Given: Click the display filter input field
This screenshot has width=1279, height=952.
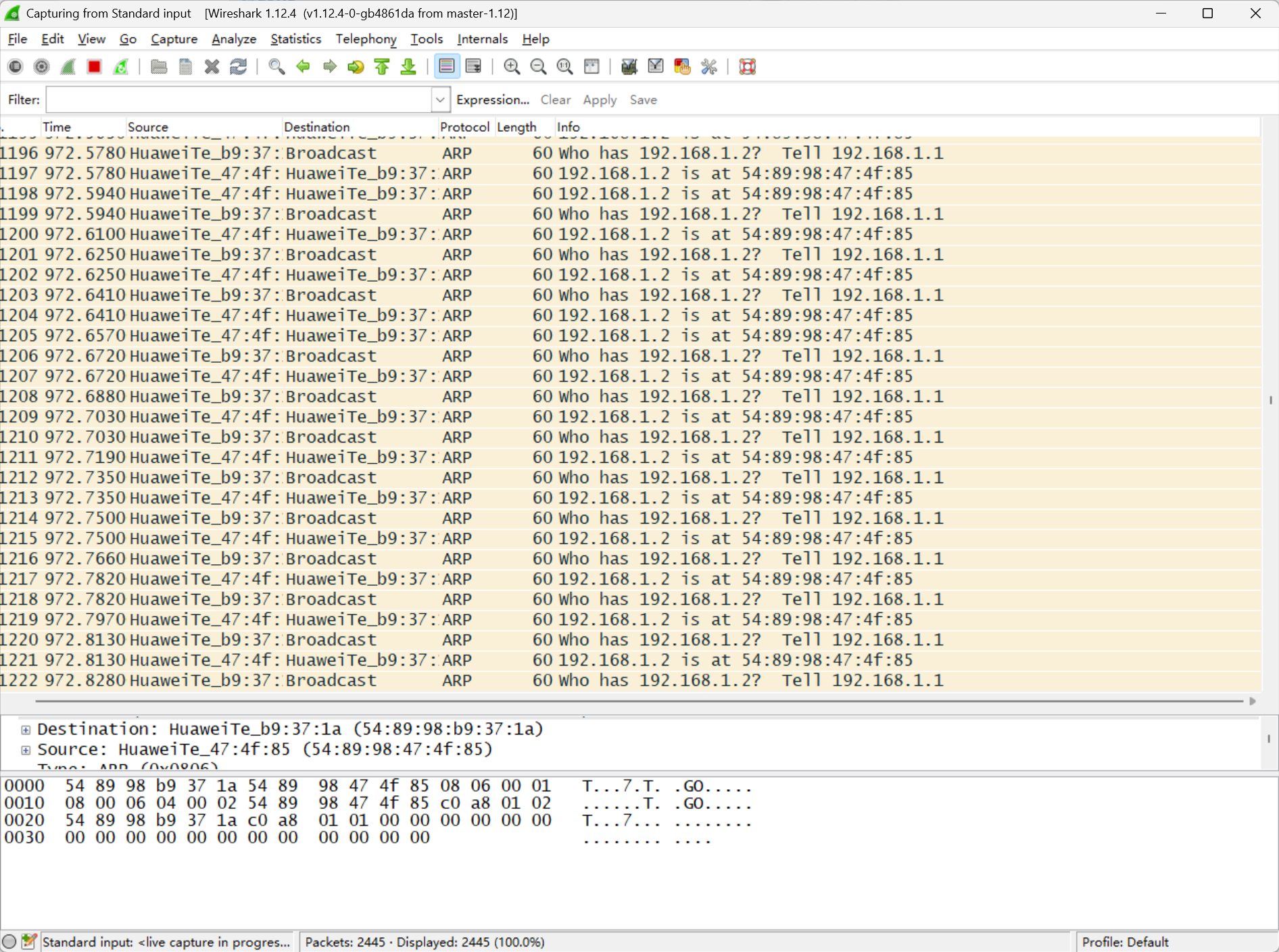Looking at the screenshot, I should pos(239,100).
